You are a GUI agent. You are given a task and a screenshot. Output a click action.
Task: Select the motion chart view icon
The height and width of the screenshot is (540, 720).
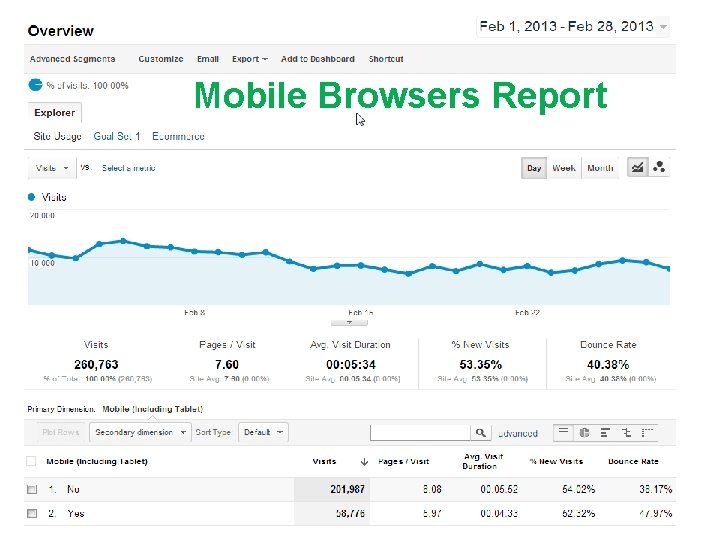tap(659, 167)
